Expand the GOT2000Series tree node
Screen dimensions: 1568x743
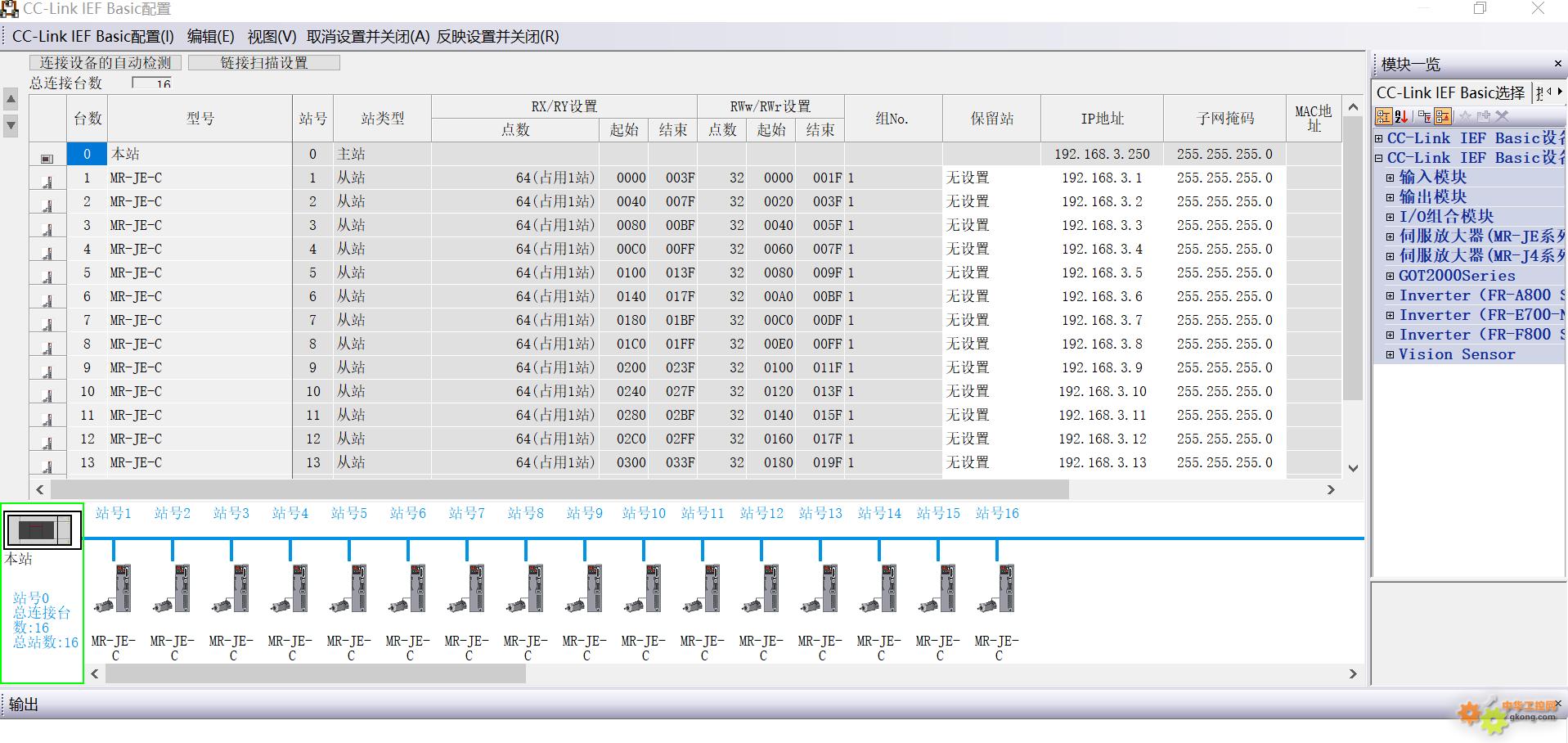tap(1390, 276)
